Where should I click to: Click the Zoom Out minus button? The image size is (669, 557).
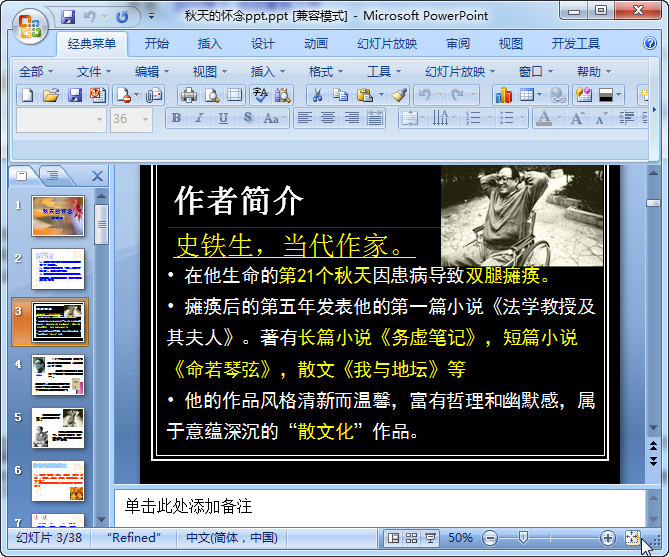coord(490,538)
